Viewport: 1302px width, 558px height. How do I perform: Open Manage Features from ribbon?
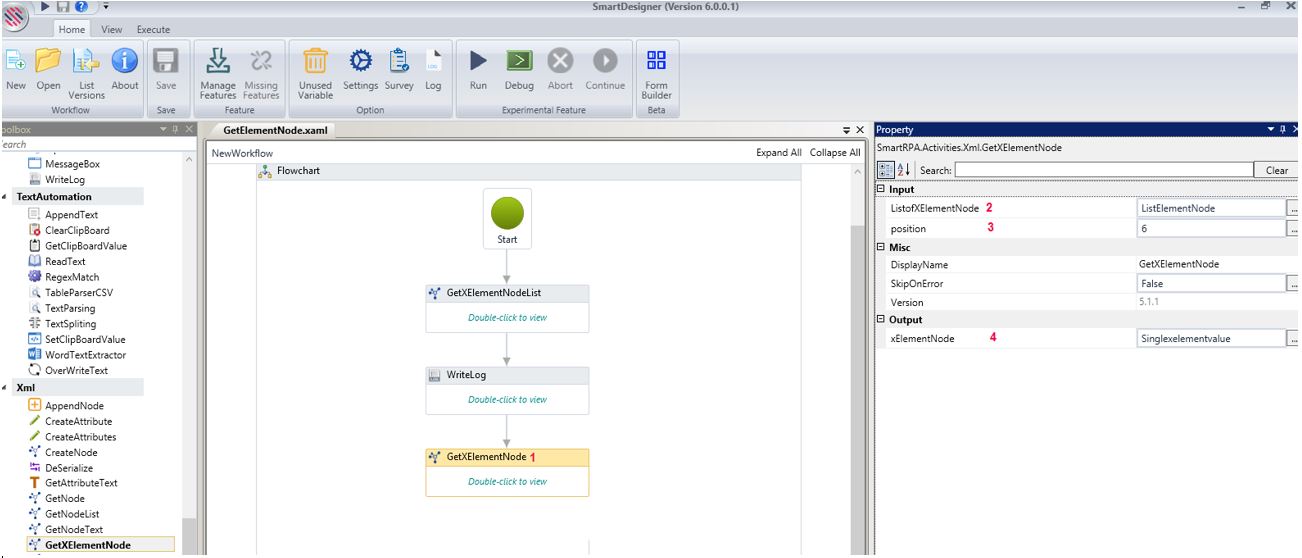tap(218, 62)
